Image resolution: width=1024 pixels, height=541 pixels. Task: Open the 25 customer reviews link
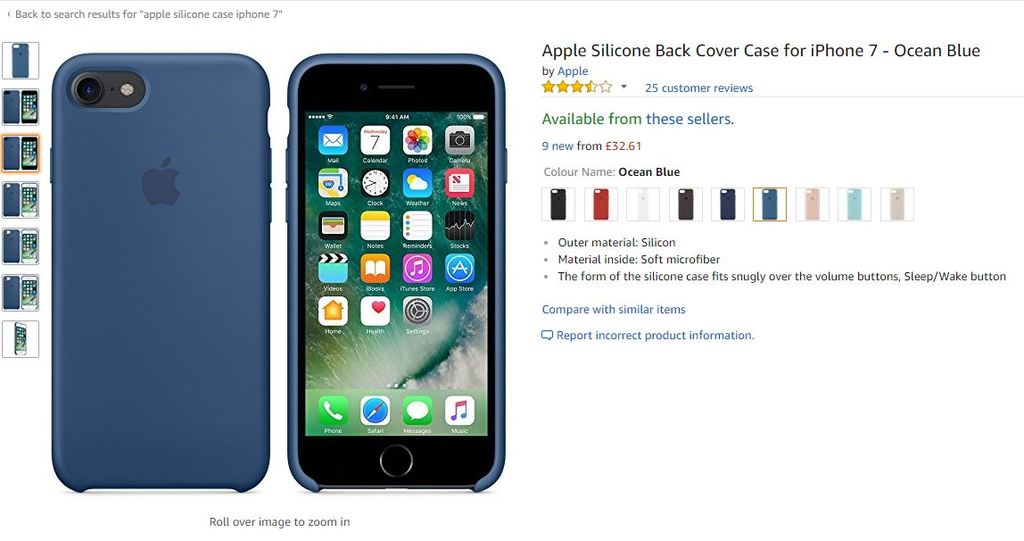[699, 88]
